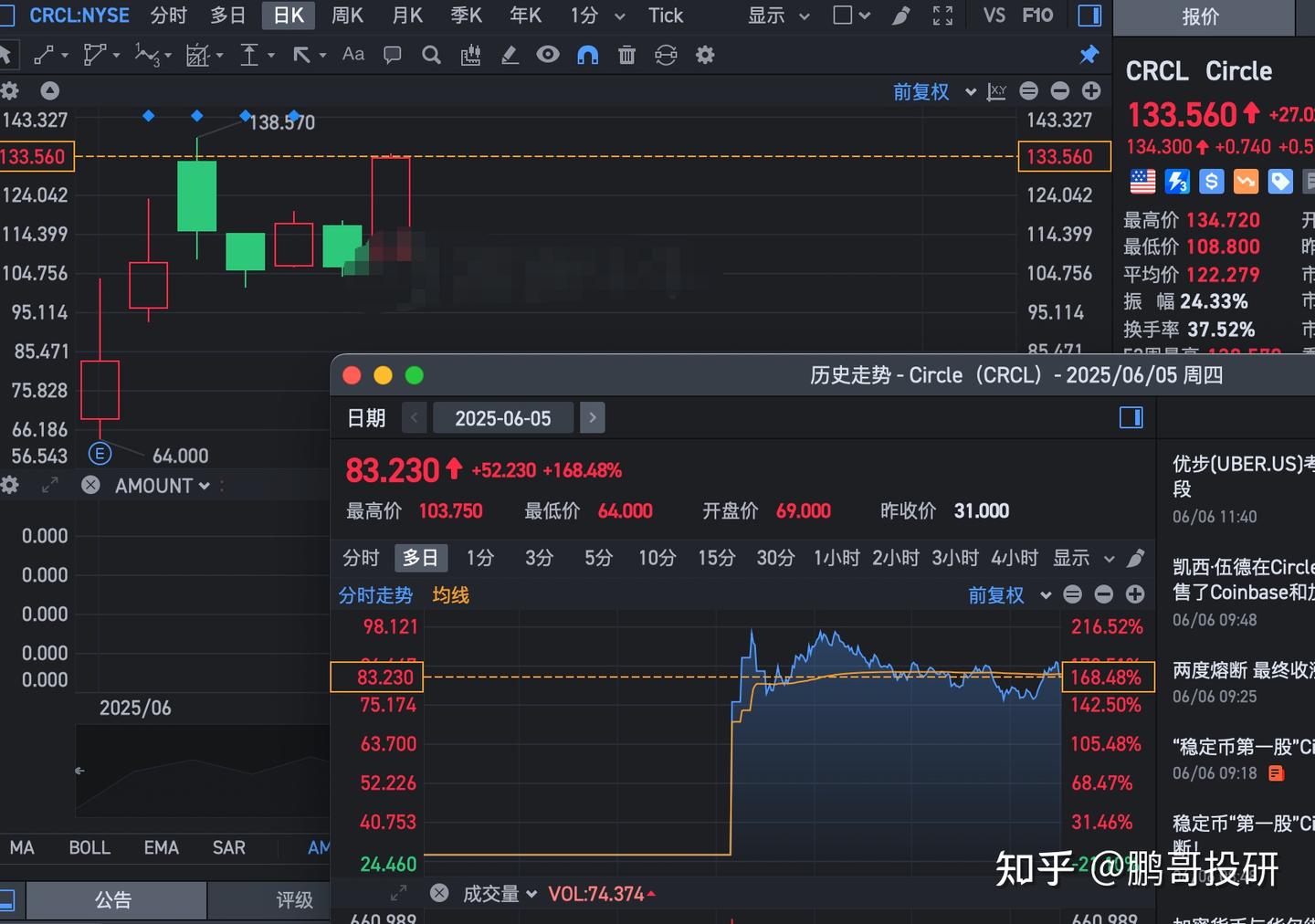Open 显示 dropdown in history window
1315x924 pixels.
pyautogui.click(x=1084, y=558)
